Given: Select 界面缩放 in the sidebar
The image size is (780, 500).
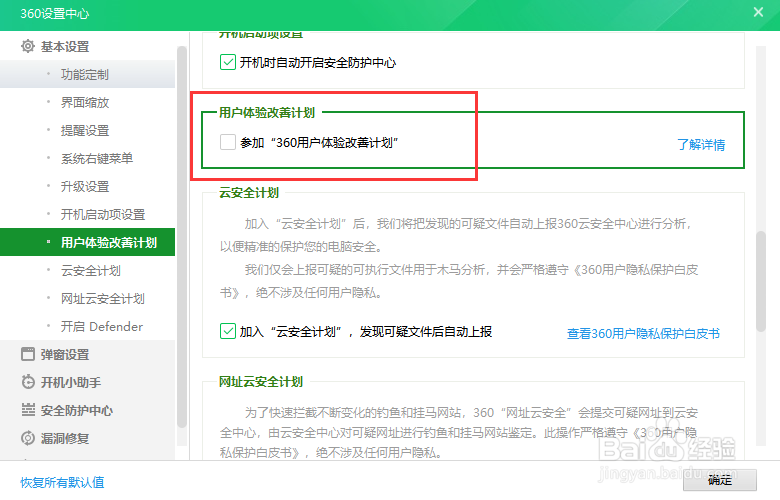Looking at the screenshot, I should pos(88,102).
